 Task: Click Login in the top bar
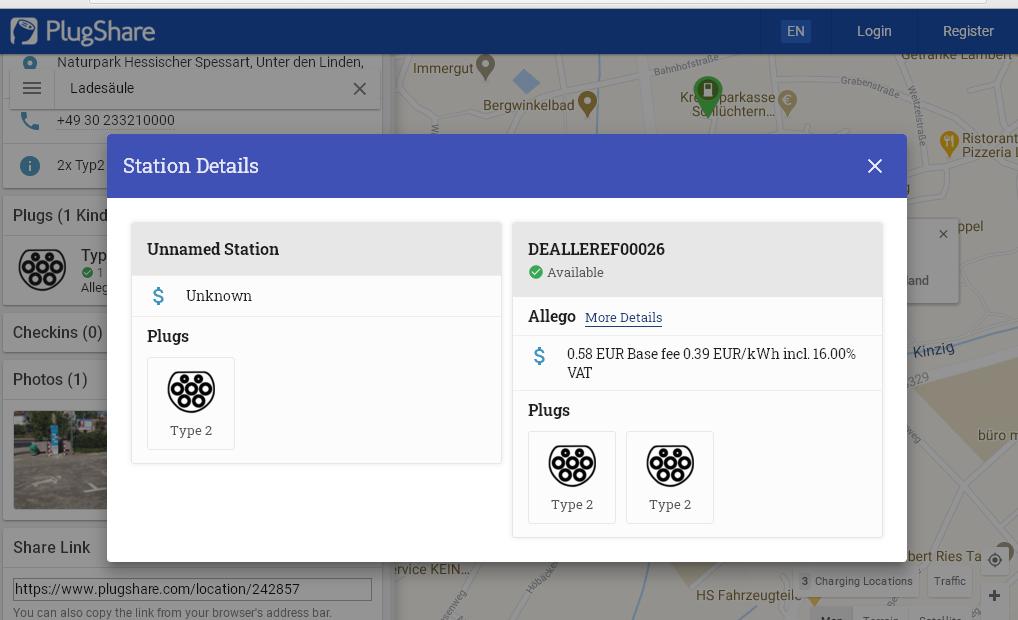873,31
